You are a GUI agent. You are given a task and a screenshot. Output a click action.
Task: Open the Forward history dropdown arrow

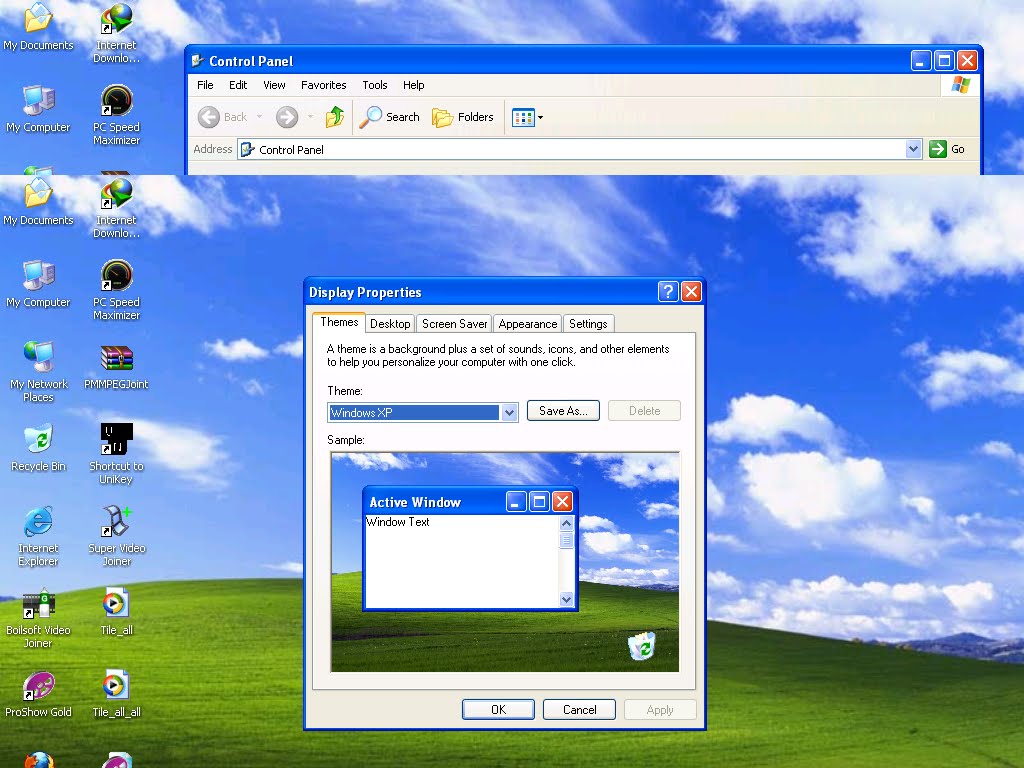[310, 117]
